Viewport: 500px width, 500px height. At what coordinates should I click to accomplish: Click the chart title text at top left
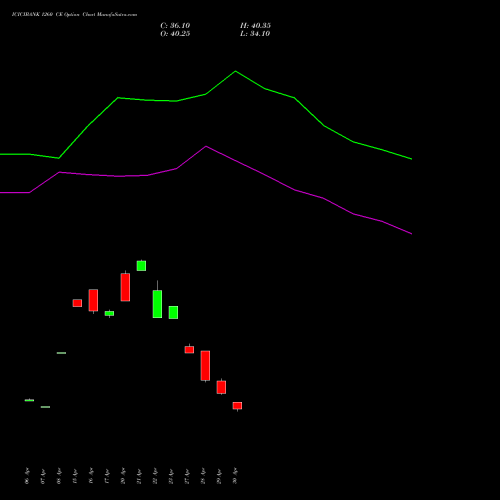[x=74, y=14]
